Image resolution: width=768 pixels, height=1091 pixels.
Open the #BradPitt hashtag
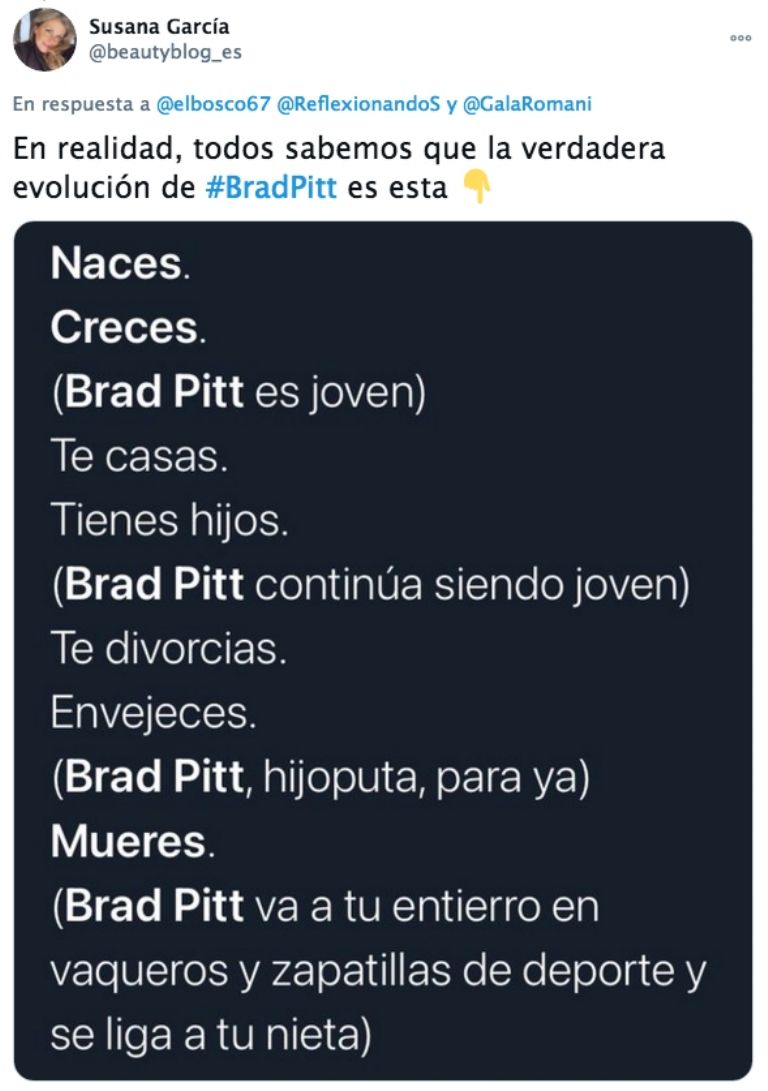point(270,188)
